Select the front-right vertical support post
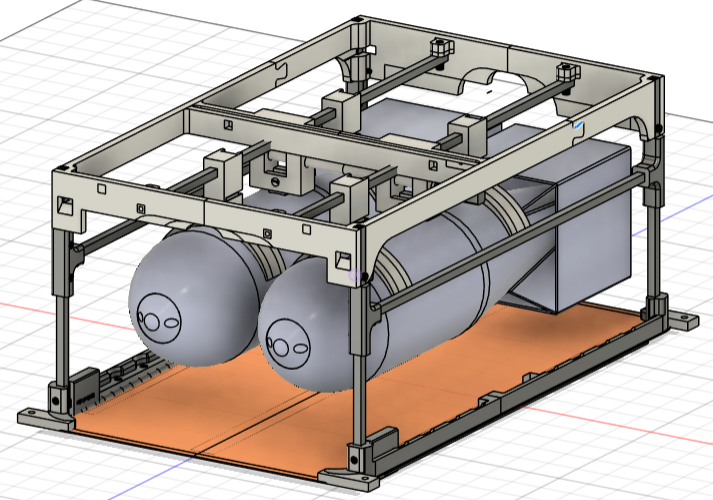Viewport: 713px width, 500px height. [357, 364]
